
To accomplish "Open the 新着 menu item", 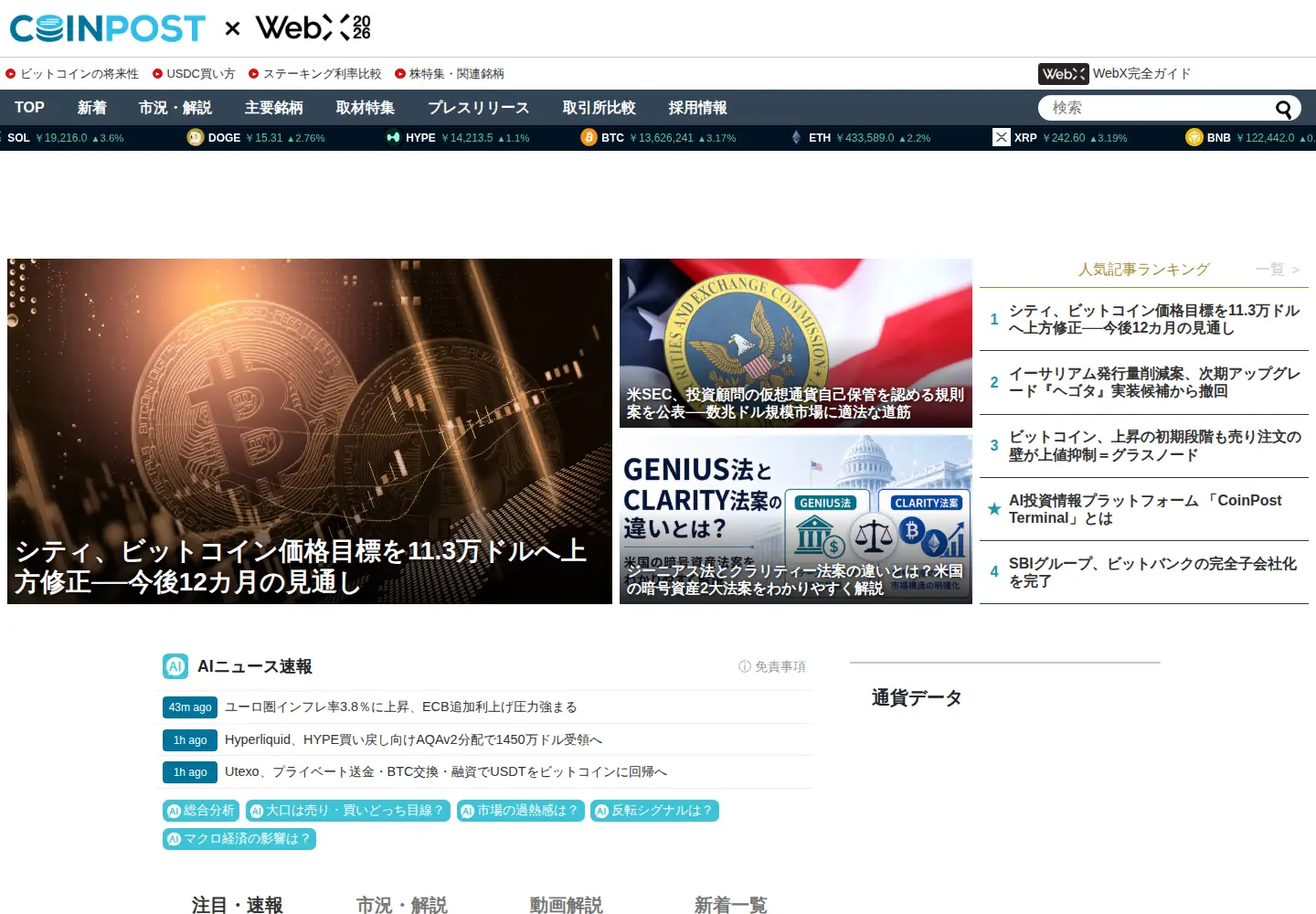I will [92, 108].
